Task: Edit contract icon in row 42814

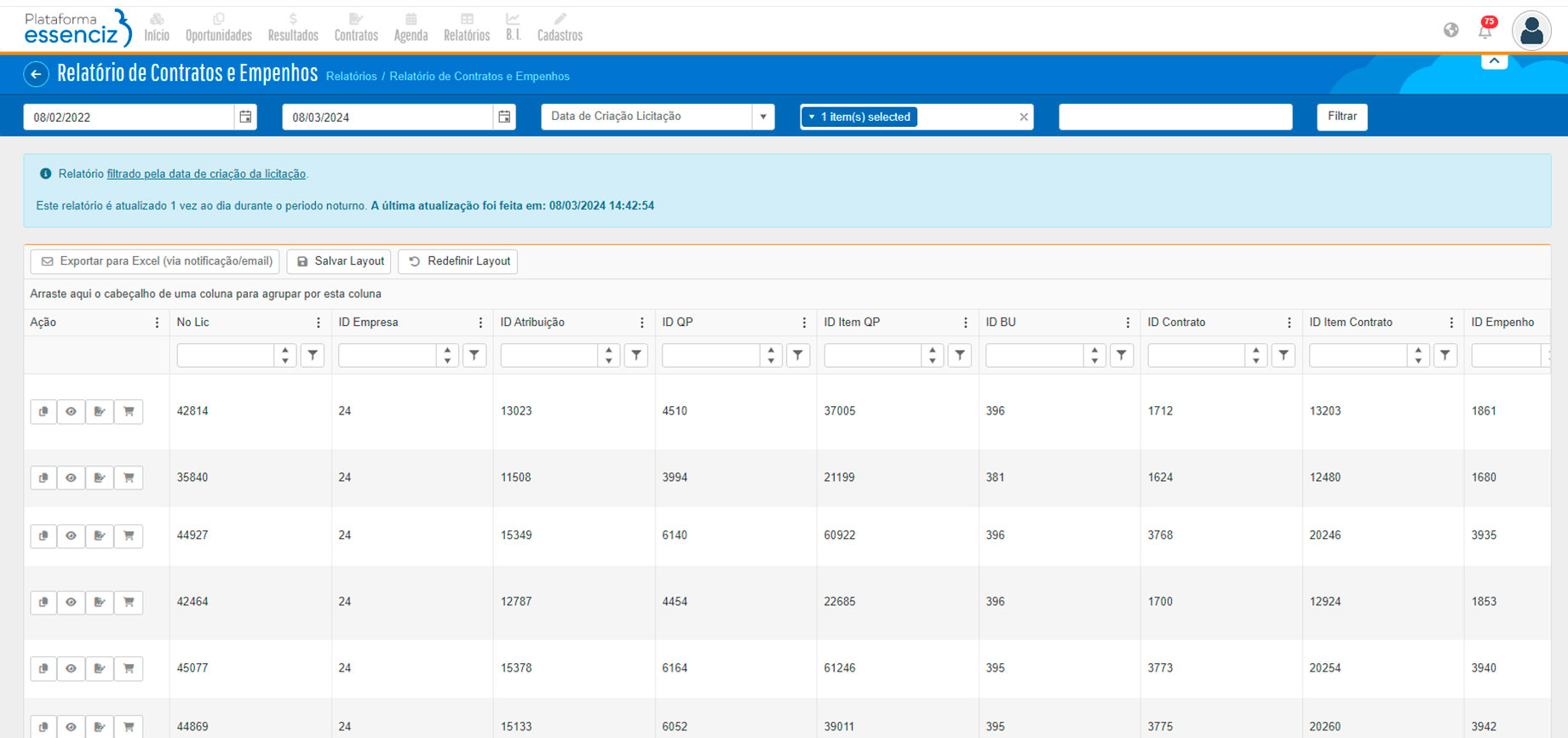Action: 100,411
